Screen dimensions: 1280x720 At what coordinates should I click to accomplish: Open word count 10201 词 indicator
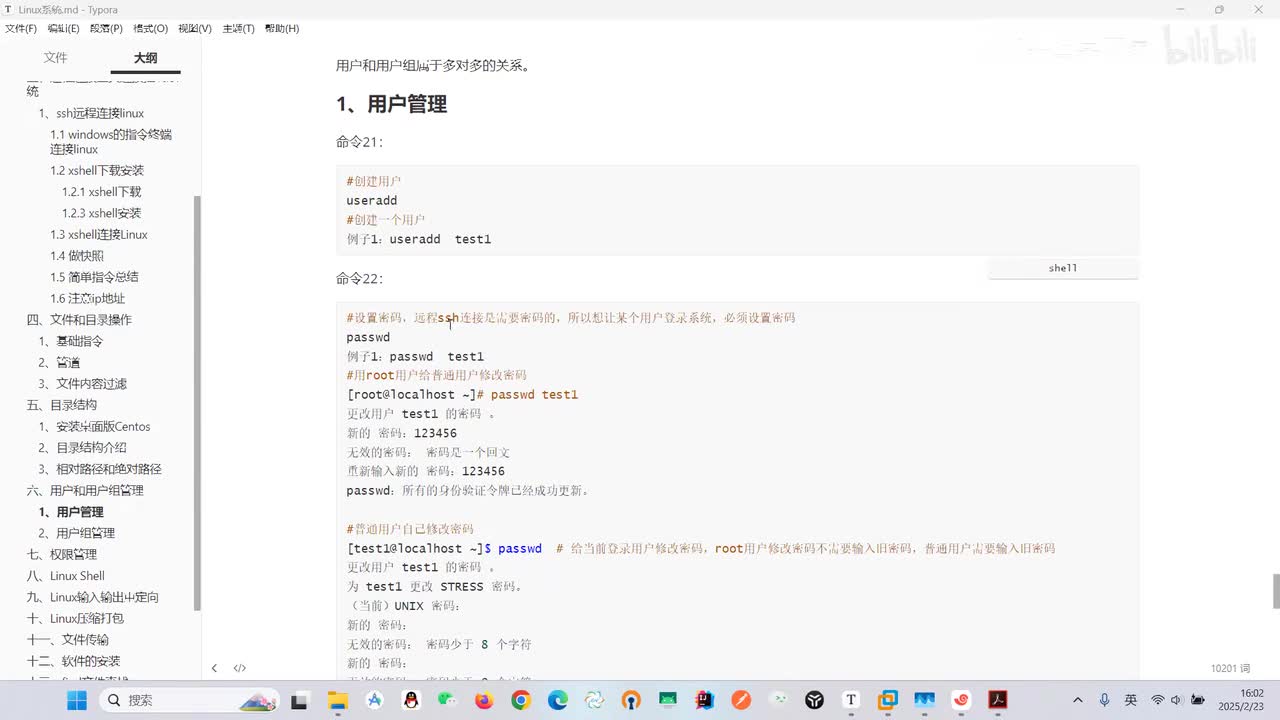pyautogui.click(x=1230, y=668)
